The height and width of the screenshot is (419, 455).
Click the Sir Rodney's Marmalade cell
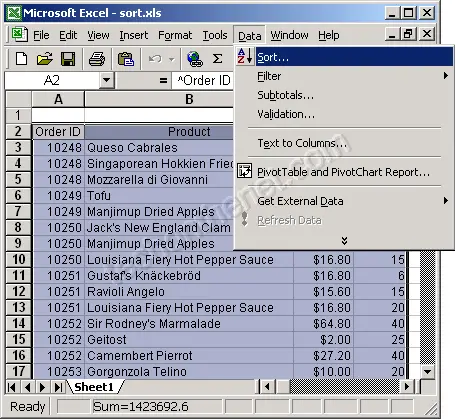coord(189,324)
